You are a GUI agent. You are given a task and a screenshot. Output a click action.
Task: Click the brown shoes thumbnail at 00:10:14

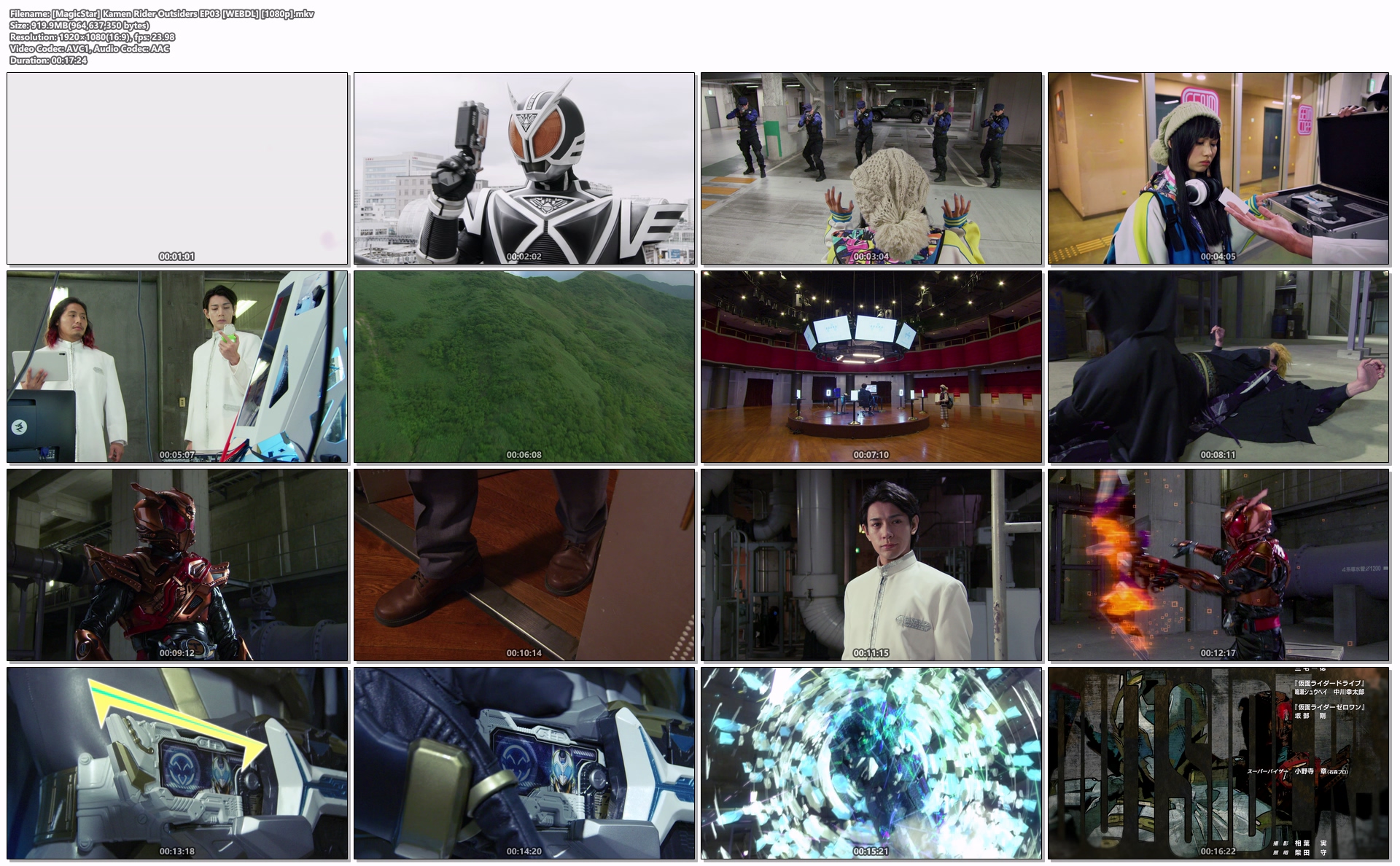pyautogui.click(x=524, y=565)
